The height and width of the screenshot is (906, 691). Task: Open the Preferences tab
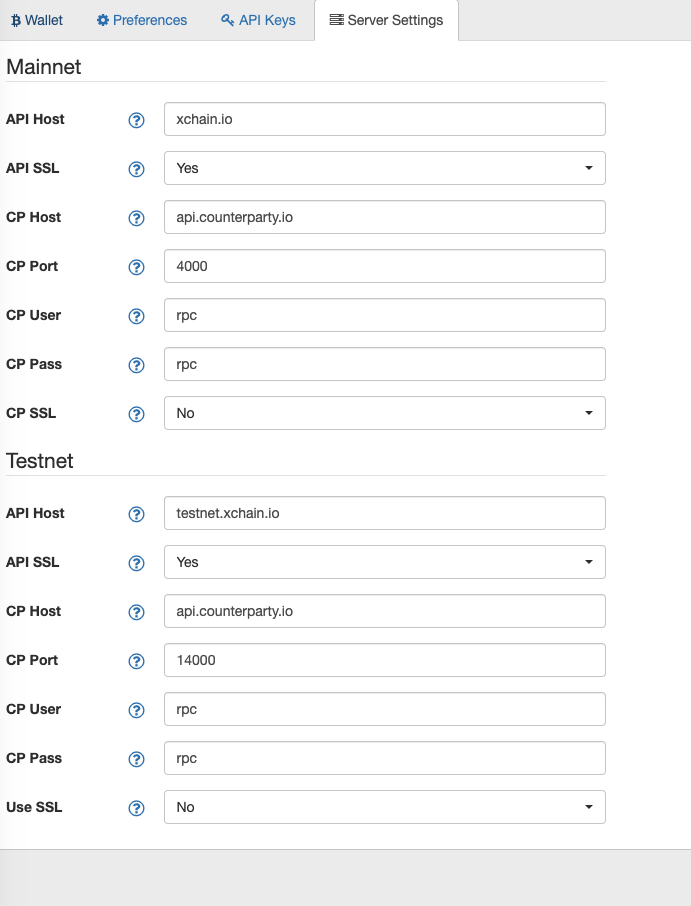(x=142, y=20)
